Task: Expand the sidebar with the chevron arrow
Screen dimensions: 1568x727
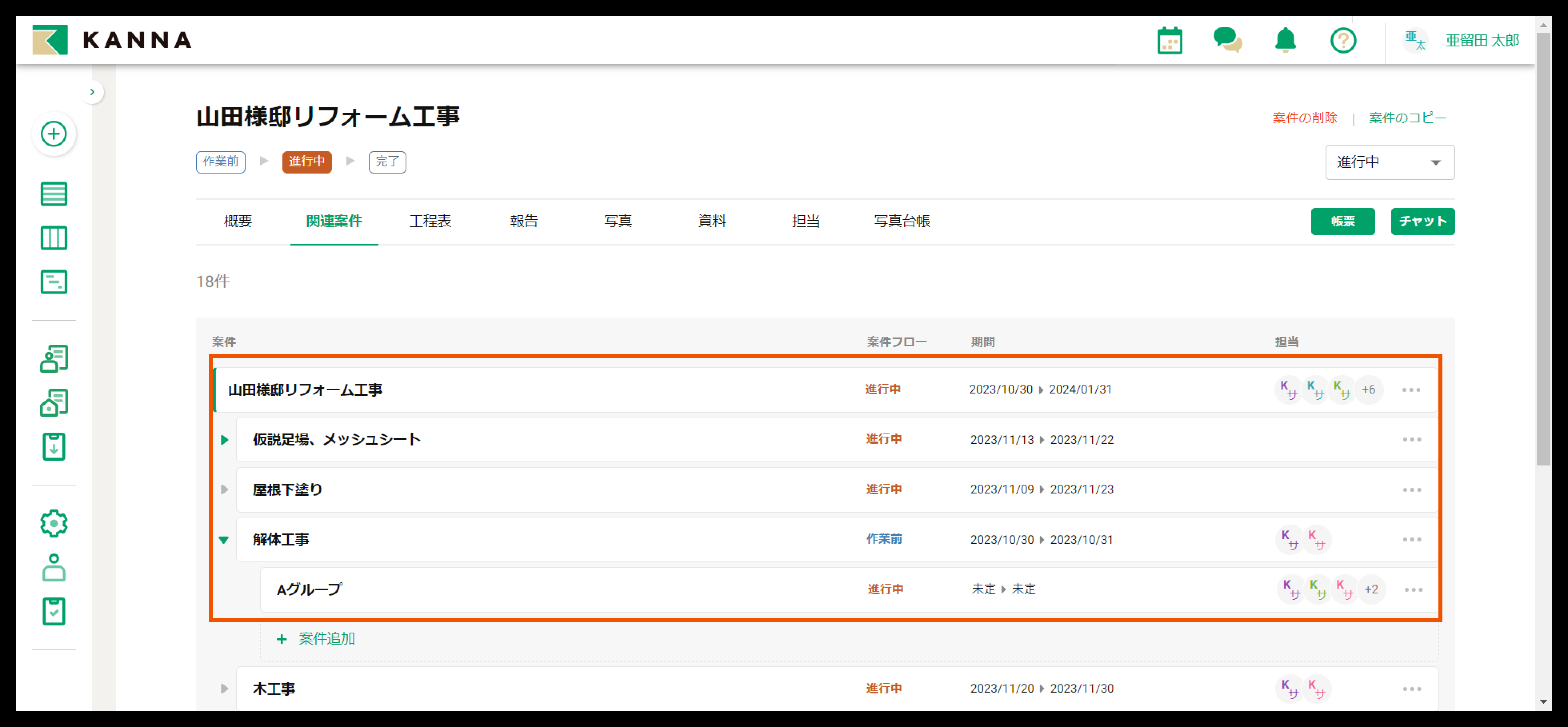Action: pyautogui.click(x=92, y=92)
